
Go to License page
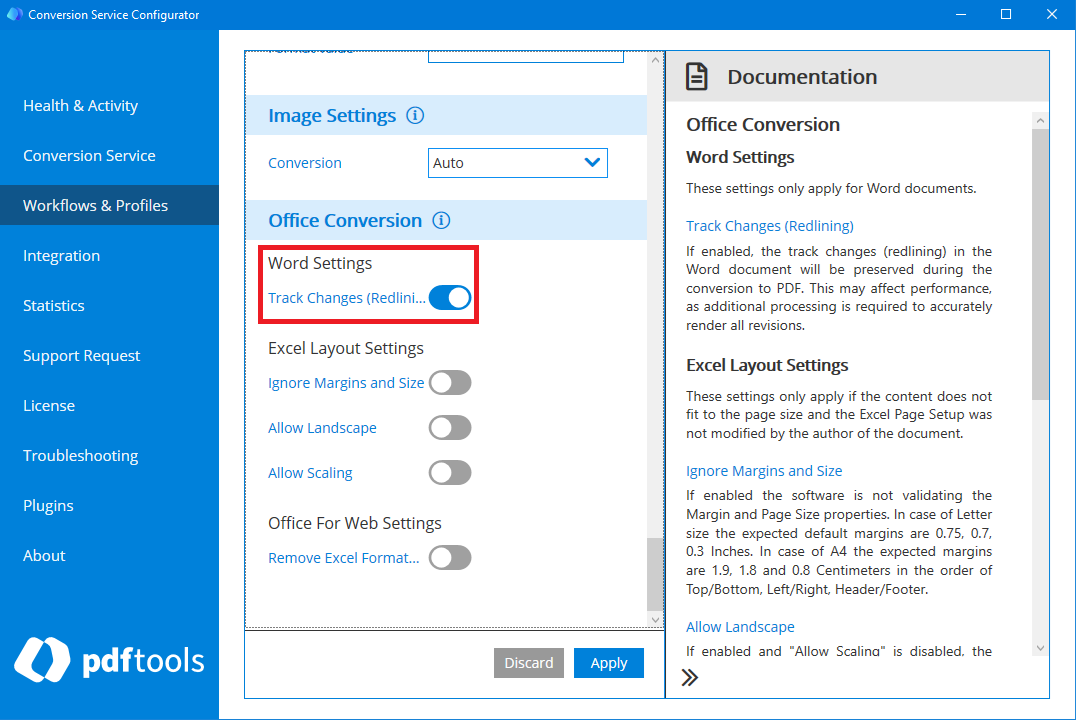click(x=110, y=406)
